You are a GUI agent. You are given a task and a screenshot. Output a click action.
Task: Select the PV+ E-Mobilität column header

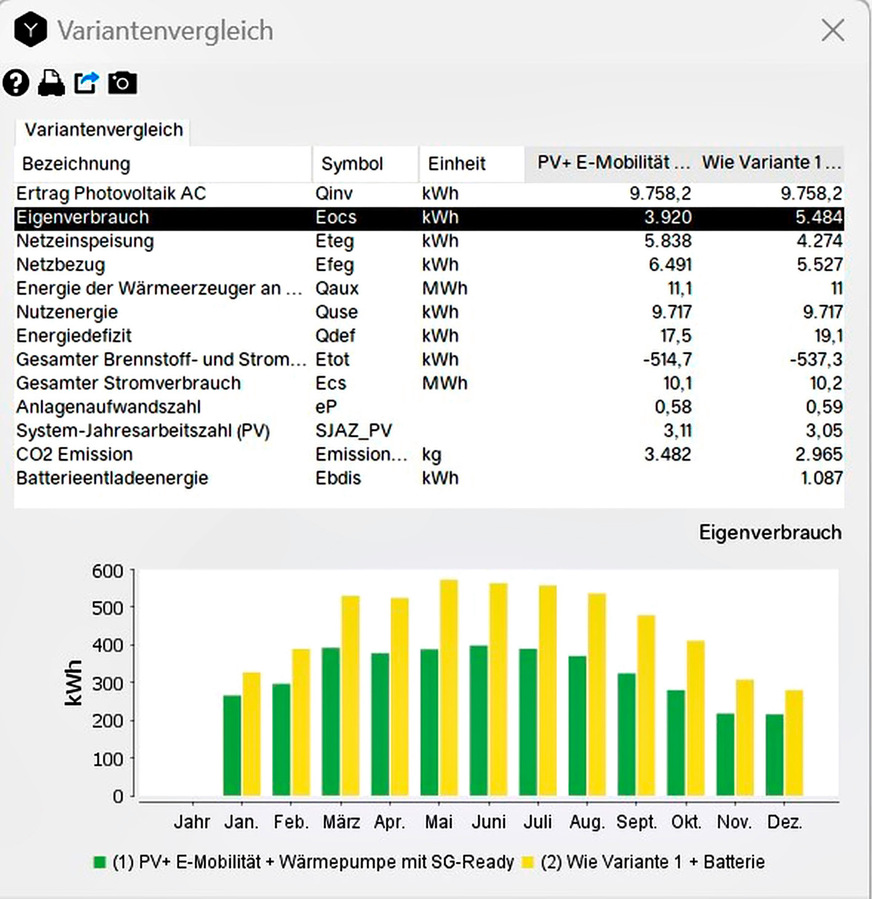pos(613,163)
